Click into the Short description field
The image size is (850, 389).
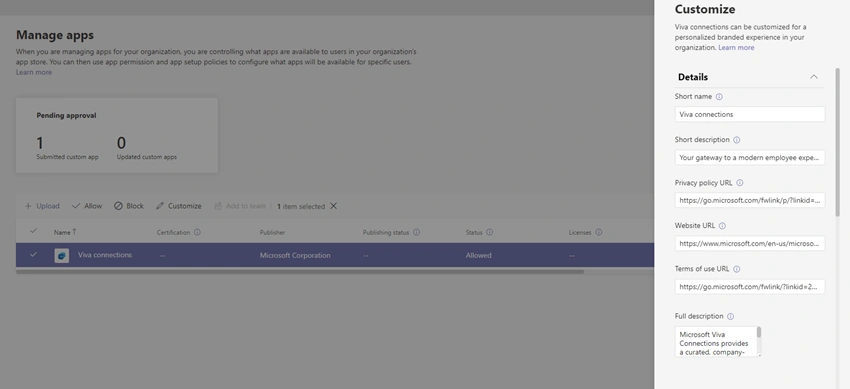[x=750, y=158]
